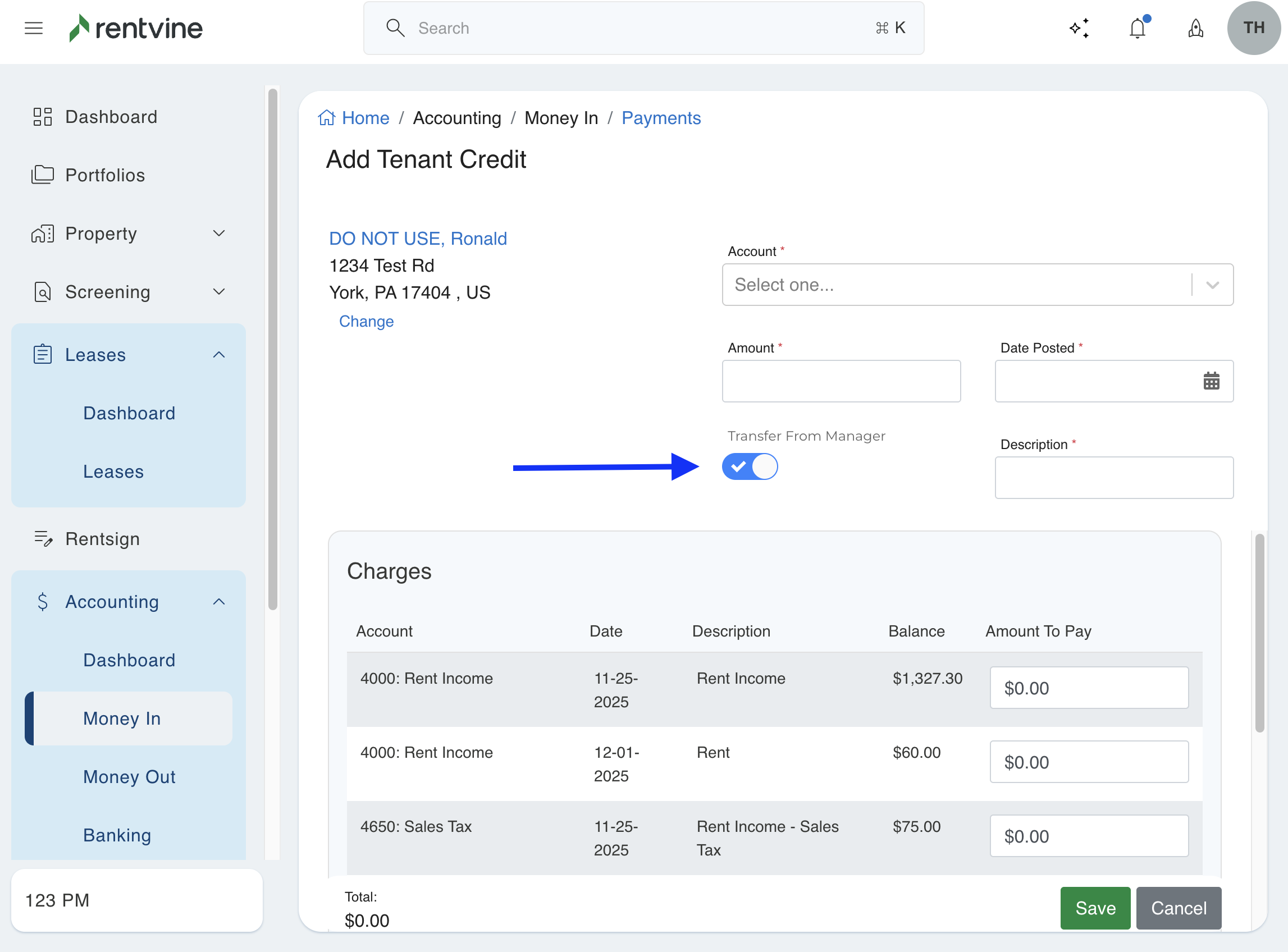Go to Banking in the sidebar

click(117, 835)
